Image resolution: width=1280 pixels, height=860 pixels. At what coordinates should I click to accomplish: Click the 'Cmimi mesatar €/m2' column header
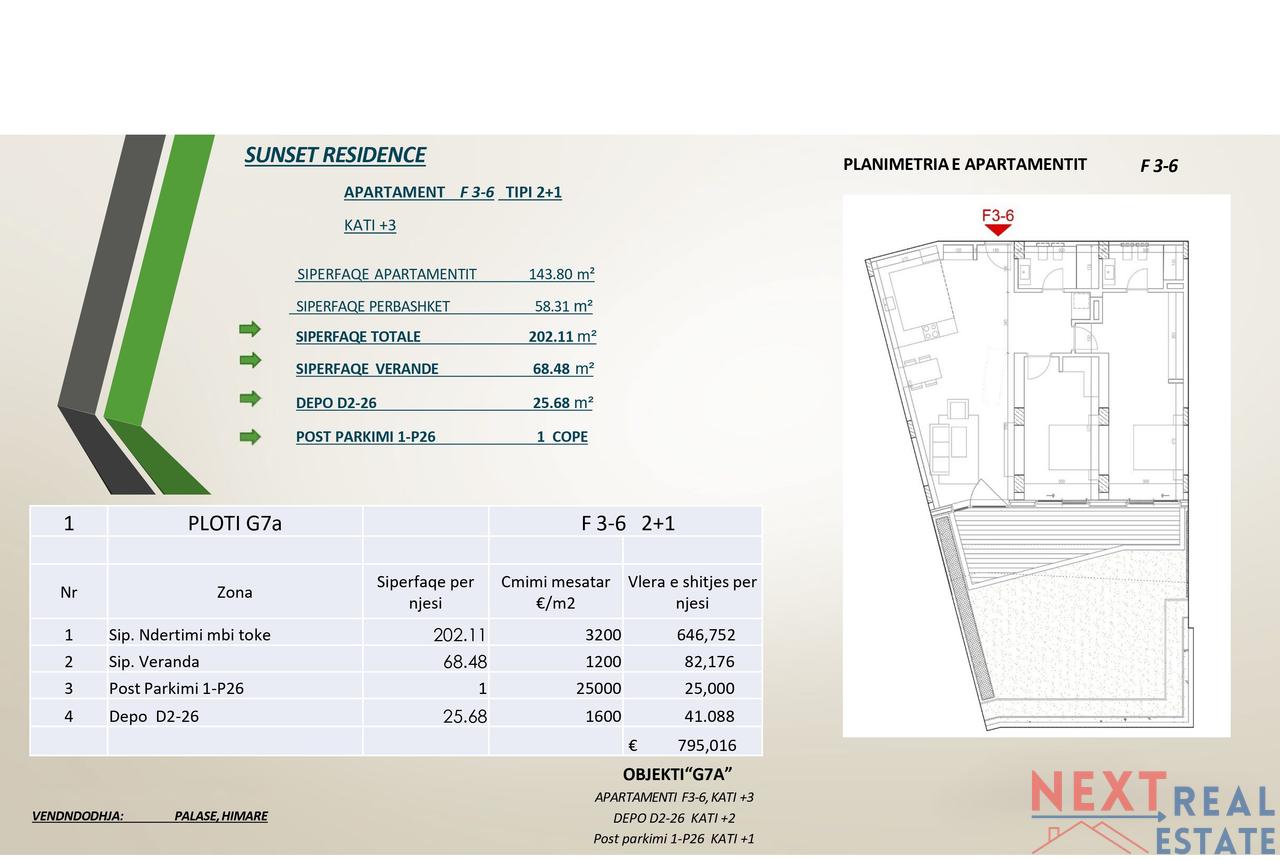556,592
